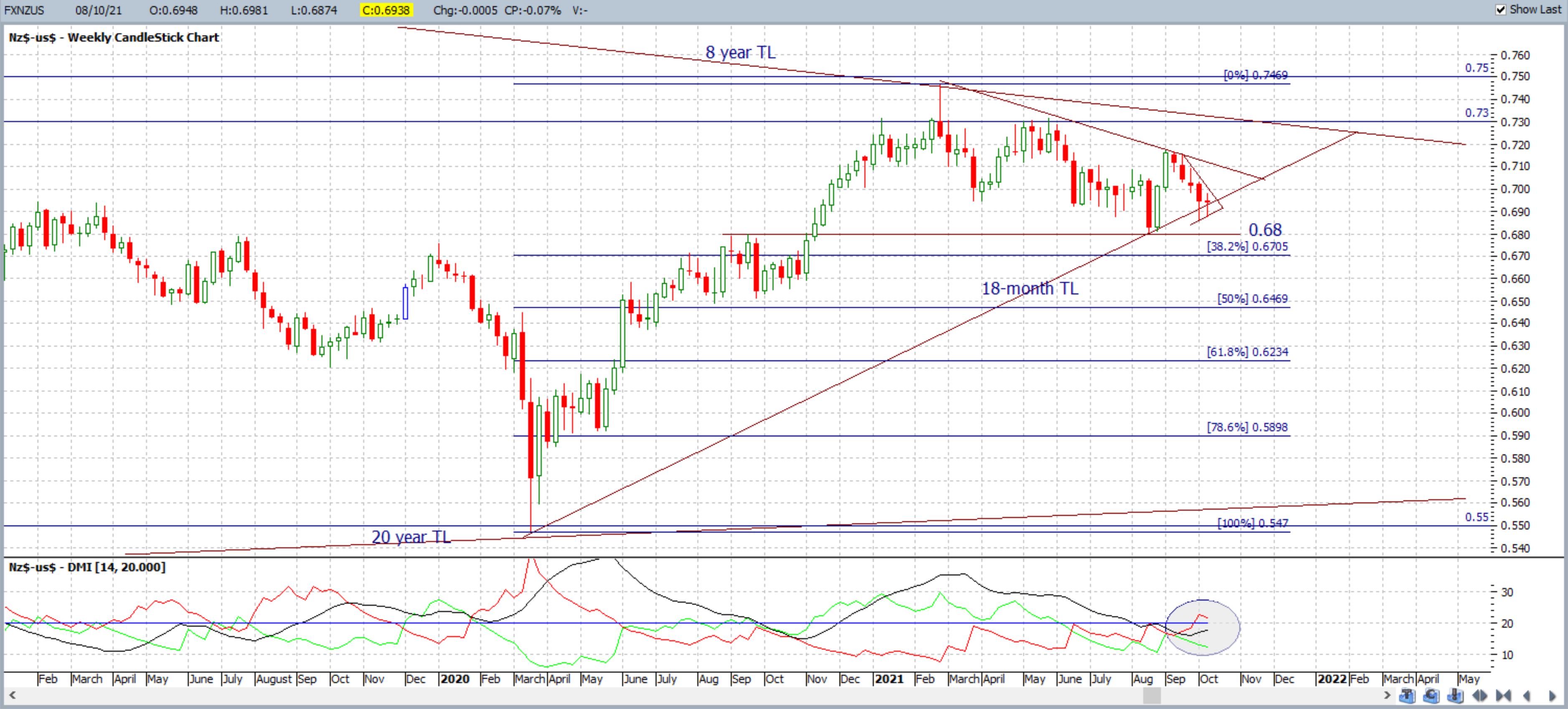Click the 0.55 horizontal line label
Viewport: 1568px width, 709px height.
pos(1476,517)
